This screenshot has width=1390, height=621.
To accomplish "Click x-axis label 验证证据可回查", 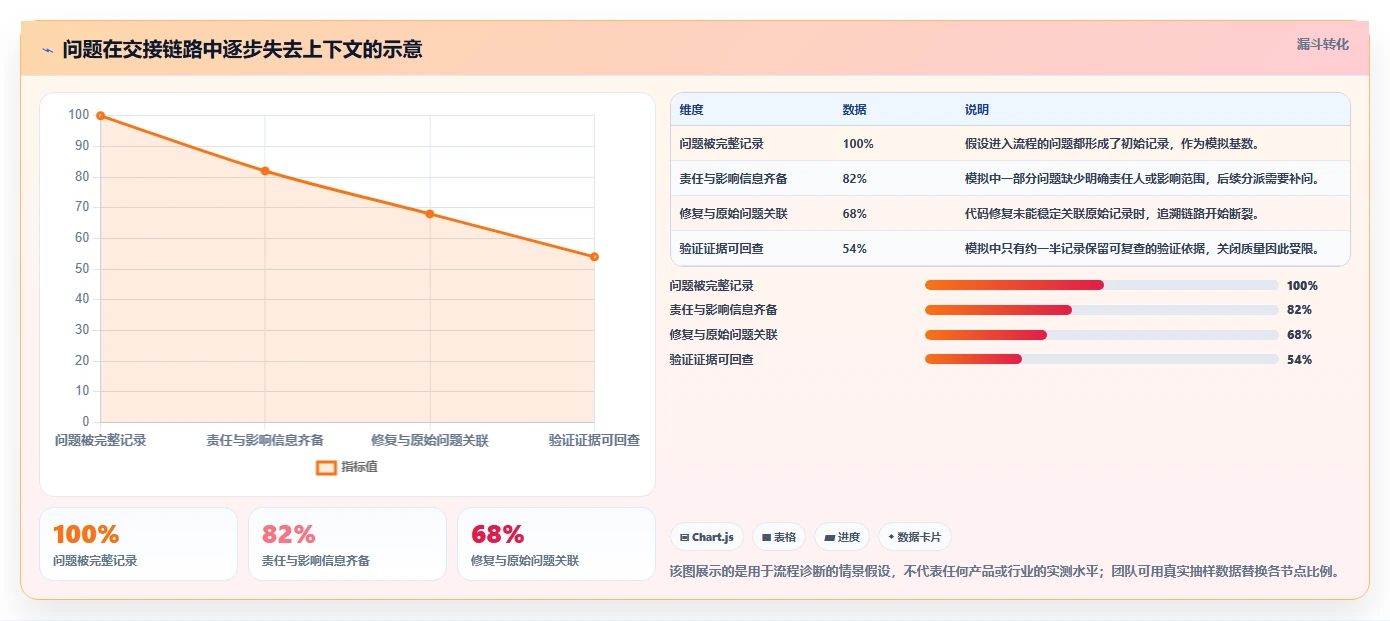I will 594,440.
